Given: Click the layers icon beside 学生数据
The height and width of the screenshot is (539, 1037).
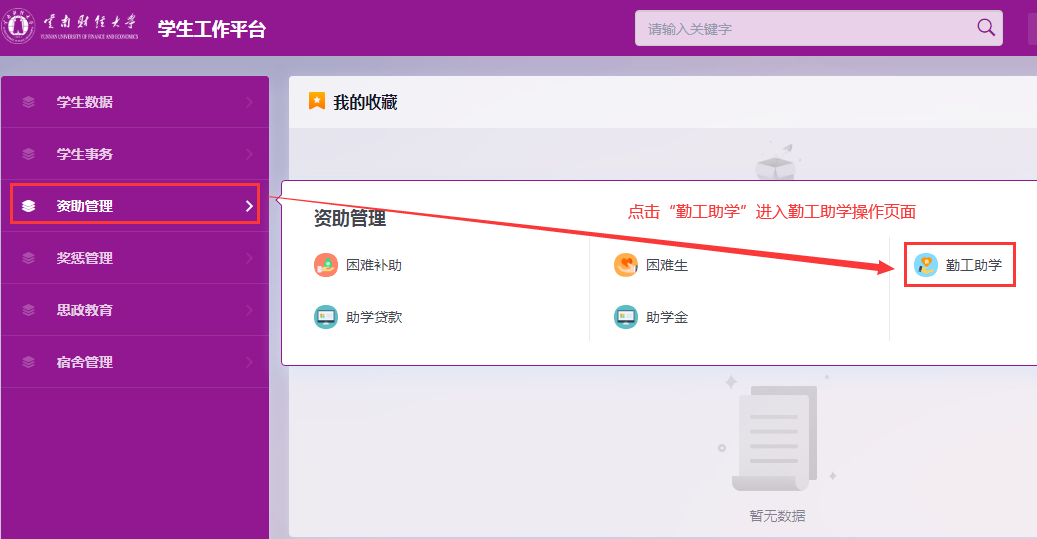Looking at the screenshot, I should point(29,102).
